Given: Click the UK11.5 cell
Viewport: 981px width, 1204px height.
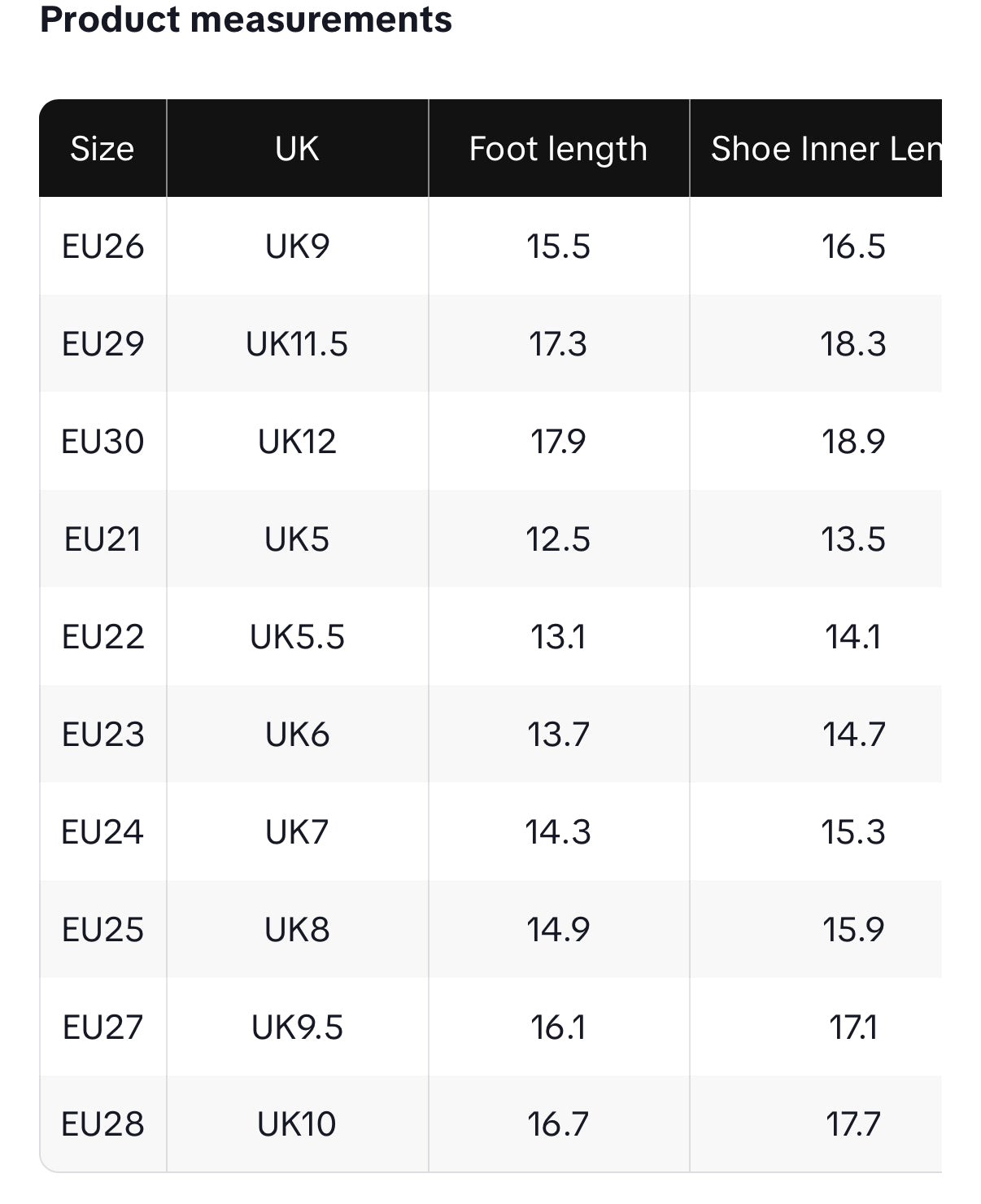Looking at the screenshot, I should 297,344.
